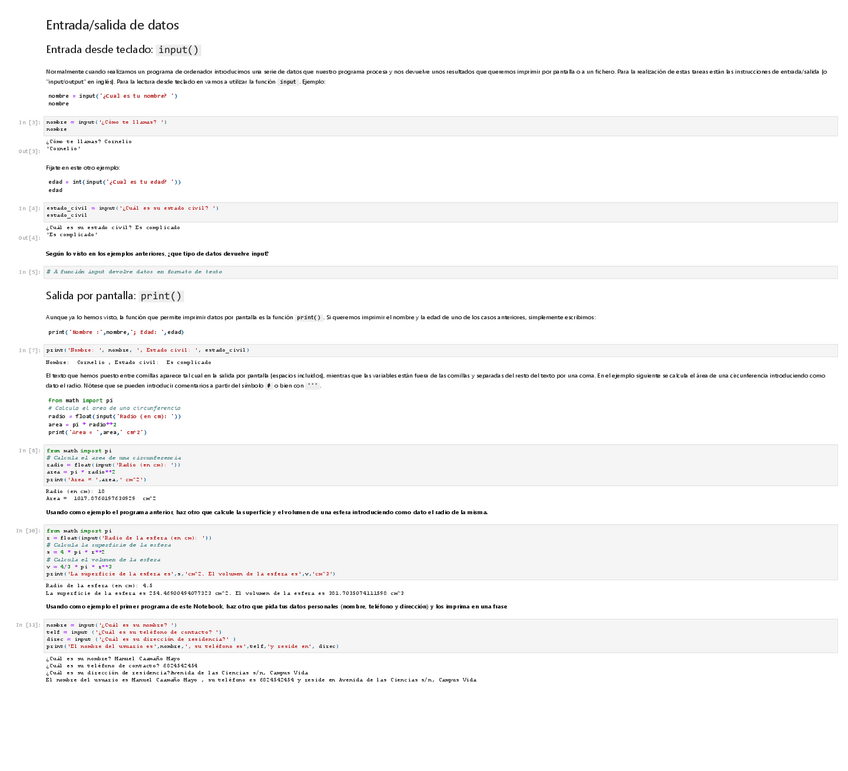Viewport: 848px width, 771px height.
Task: Click the bold question 'Según lo visto en los ejemplos anteriores'
Action: pyautogui.click(x=157, y=254)
